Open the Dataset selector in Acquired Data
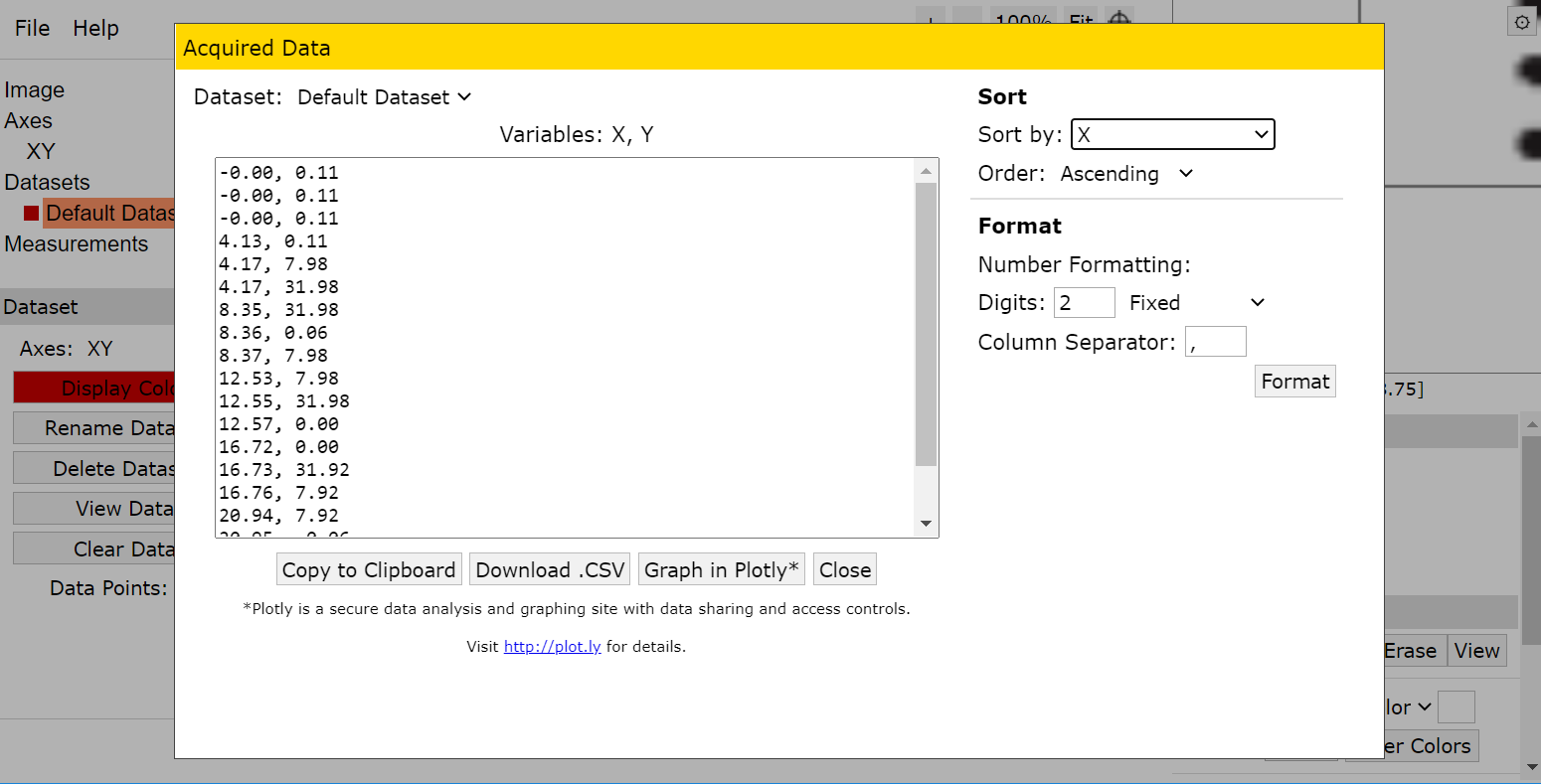The width and height of the screenshot is (1541, 784). (x=385, y=96)
